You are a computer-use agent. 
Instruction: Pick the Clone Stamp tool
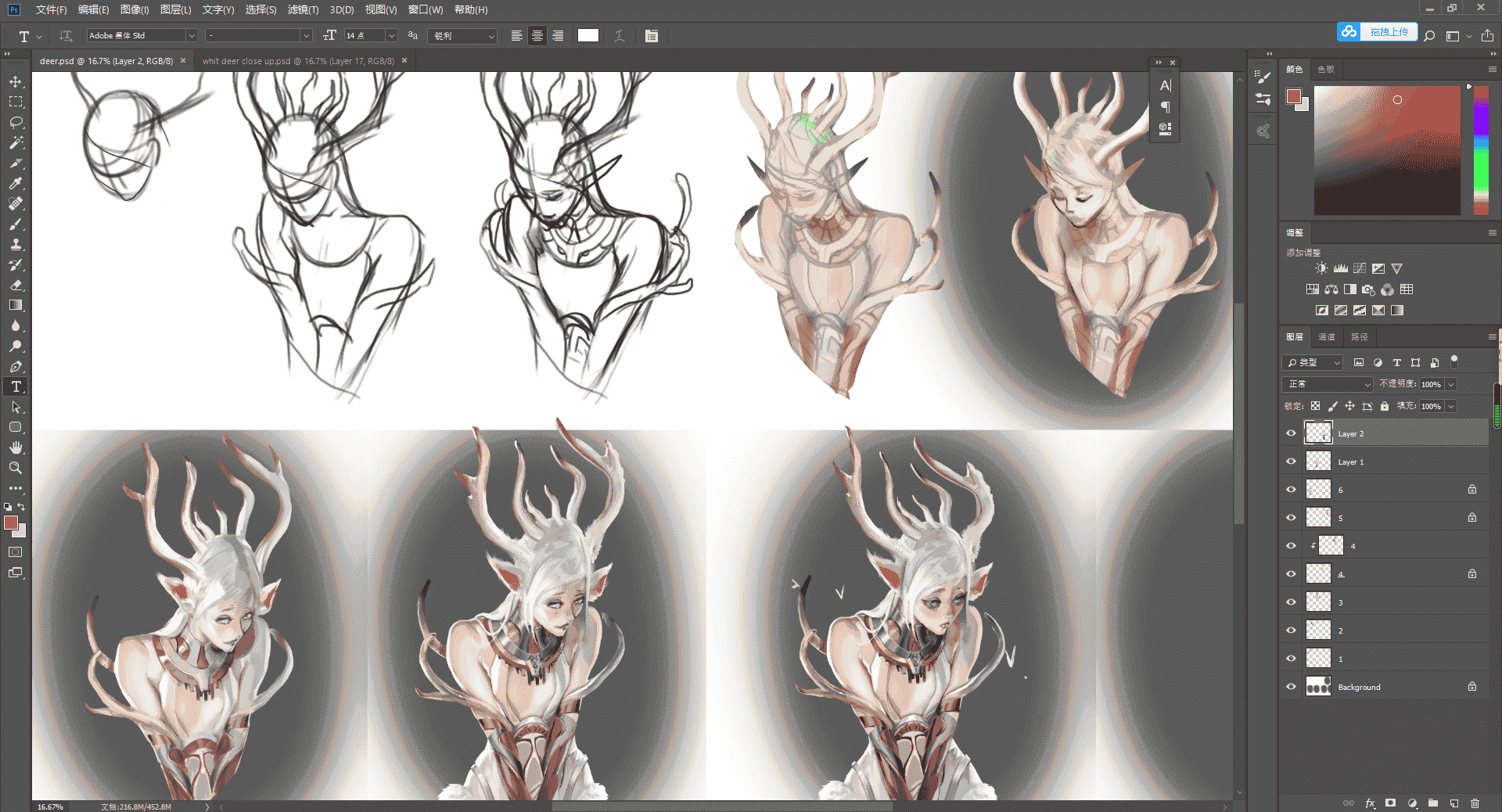16,245
